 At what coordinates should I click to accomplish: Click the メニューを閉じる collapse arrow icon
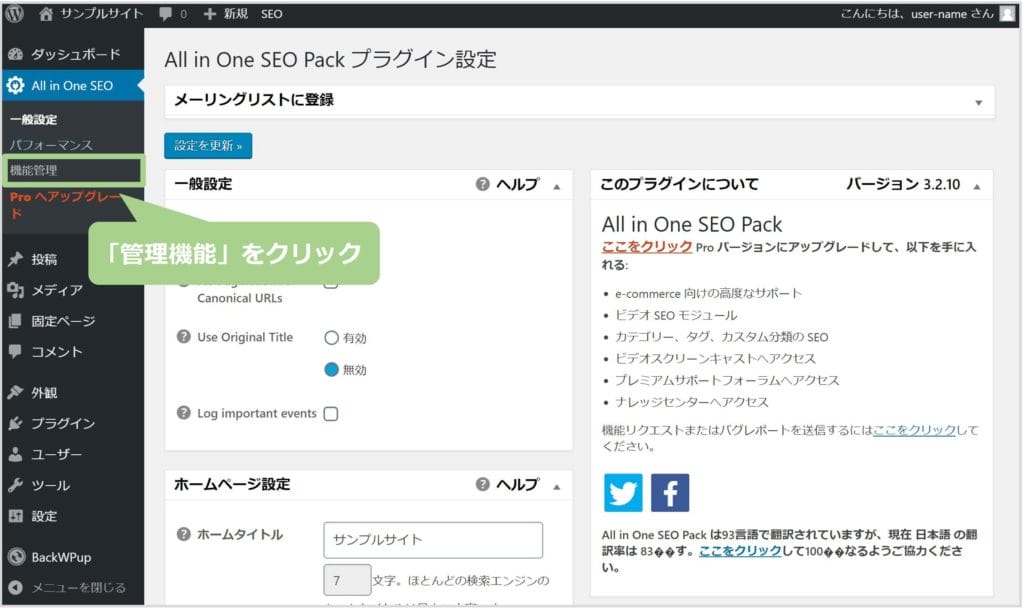click(16, 588)
